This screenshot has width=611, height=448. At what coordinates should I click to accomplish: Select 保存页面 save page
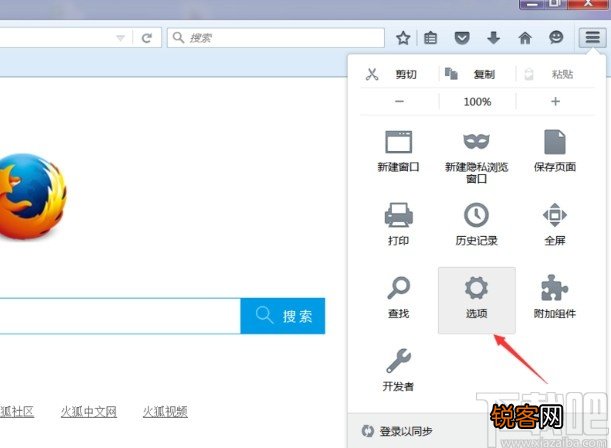pyautogui.click(x=555, y=152)
